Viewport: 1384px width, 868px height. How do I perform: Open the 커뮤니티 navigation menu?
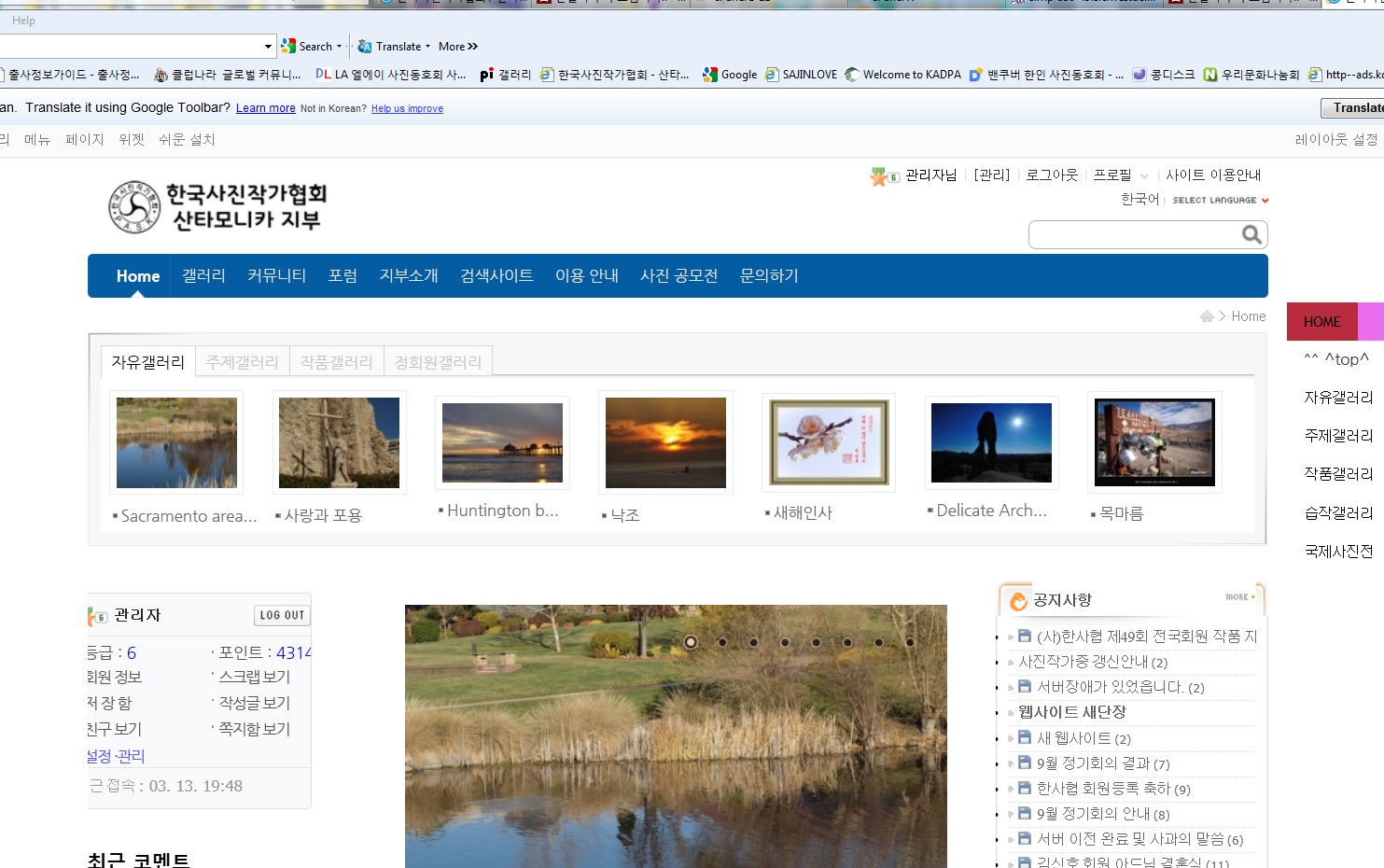click(x=276, y=276)
